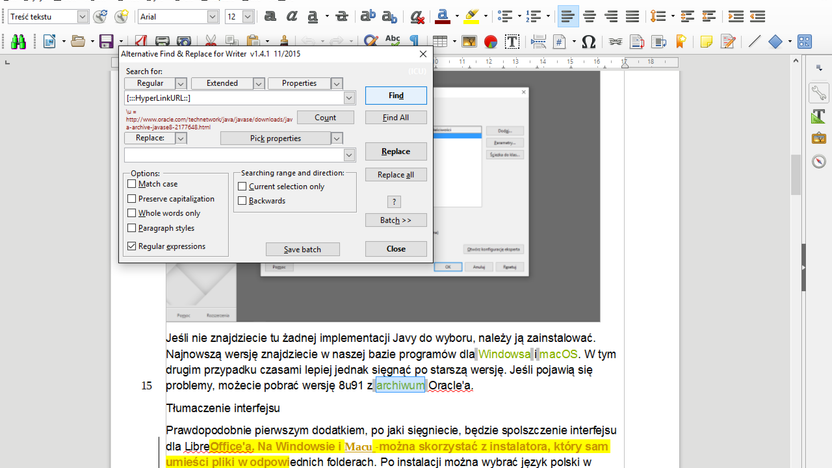The height and width of the screenshot is (468, 832).
Task: Apply subscript formatting
Action: point(389,16)
